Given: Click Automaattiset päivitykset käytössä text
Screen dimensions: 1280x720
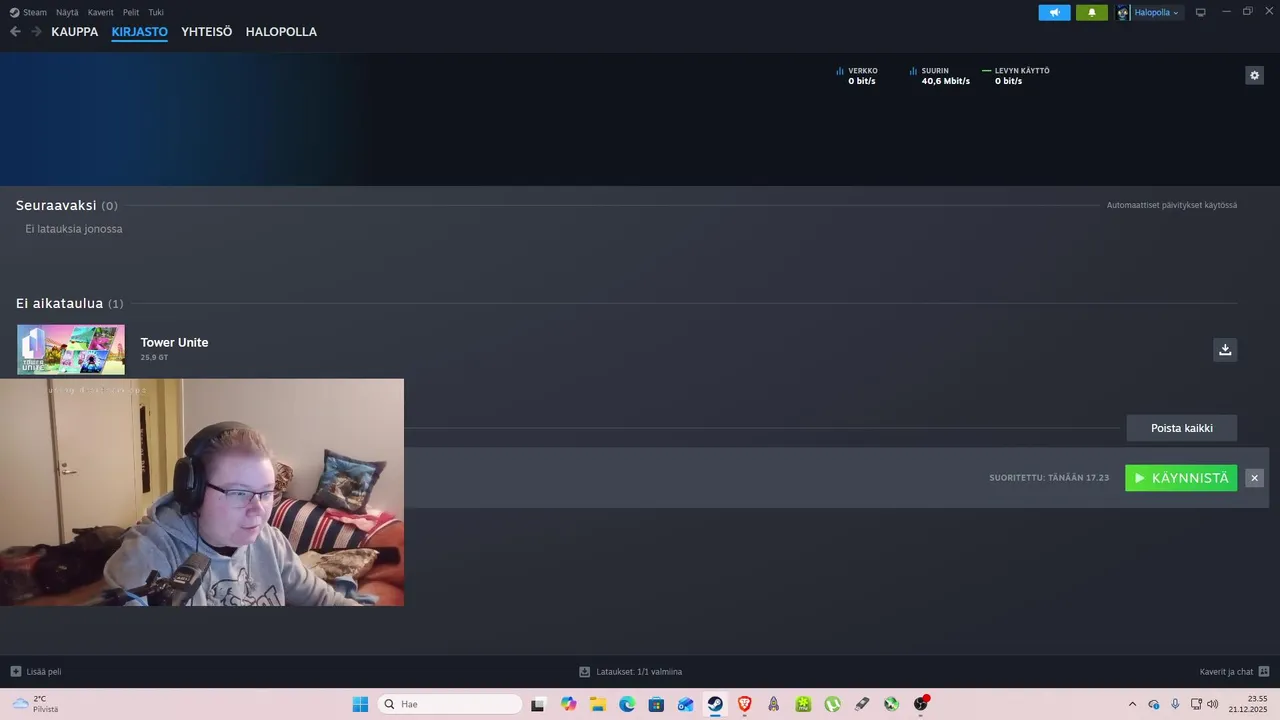Looking at the screenshot, I should point(1172,205).
